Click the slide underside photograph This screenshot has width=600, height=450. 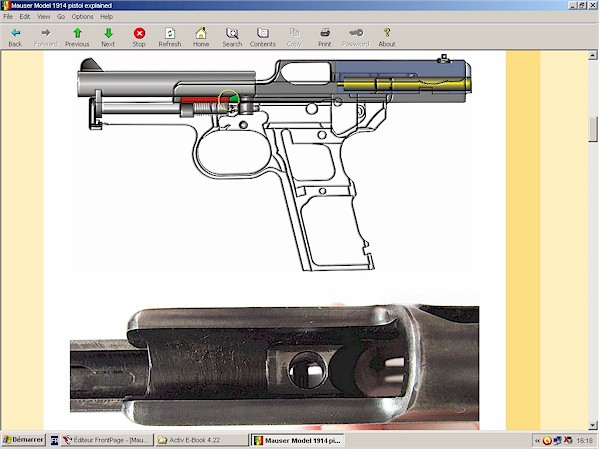[274, 367]
